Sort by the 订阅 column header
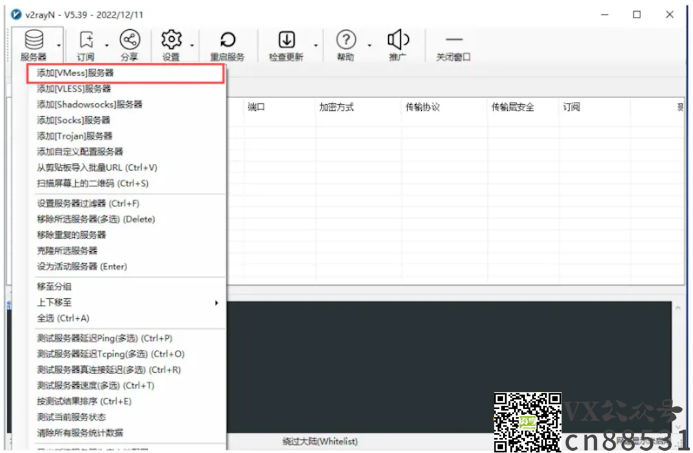The height and width of the screenshot is (453, 693). click(571, 107)
